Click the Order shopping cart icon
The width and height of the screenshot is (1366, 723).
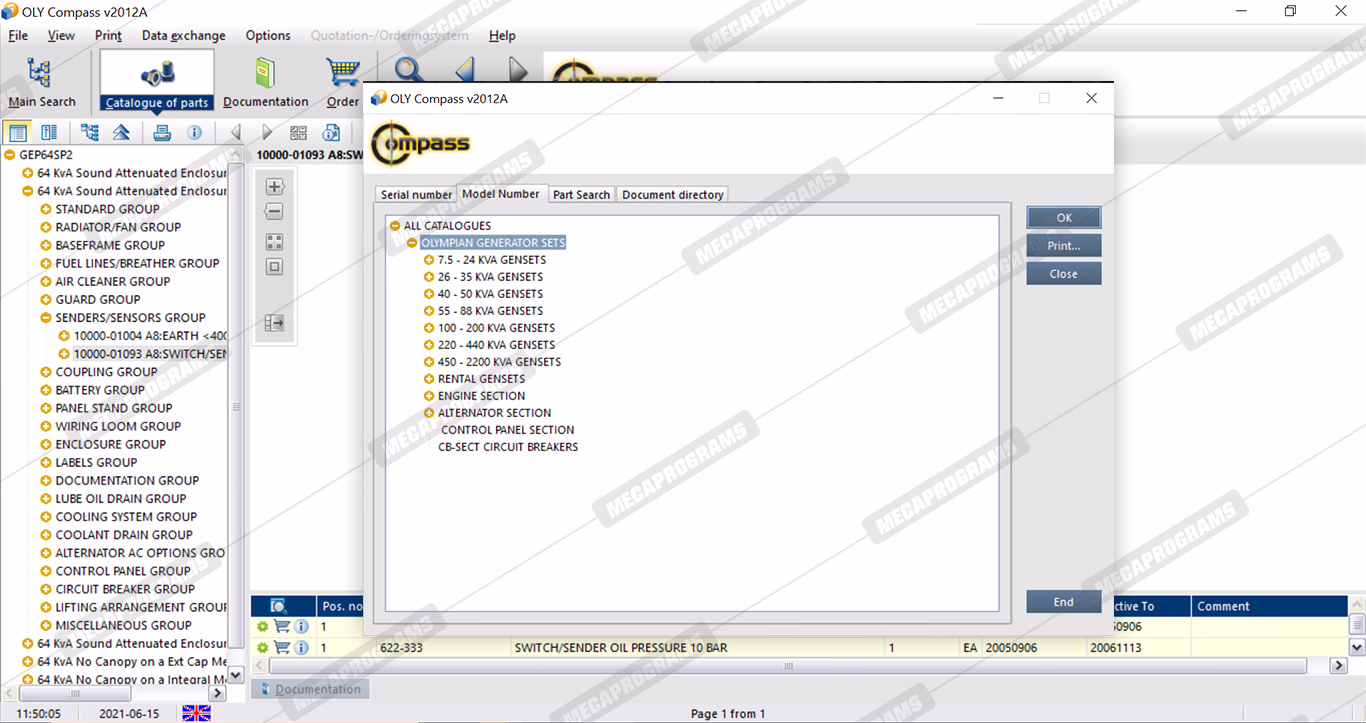(343, 75)
